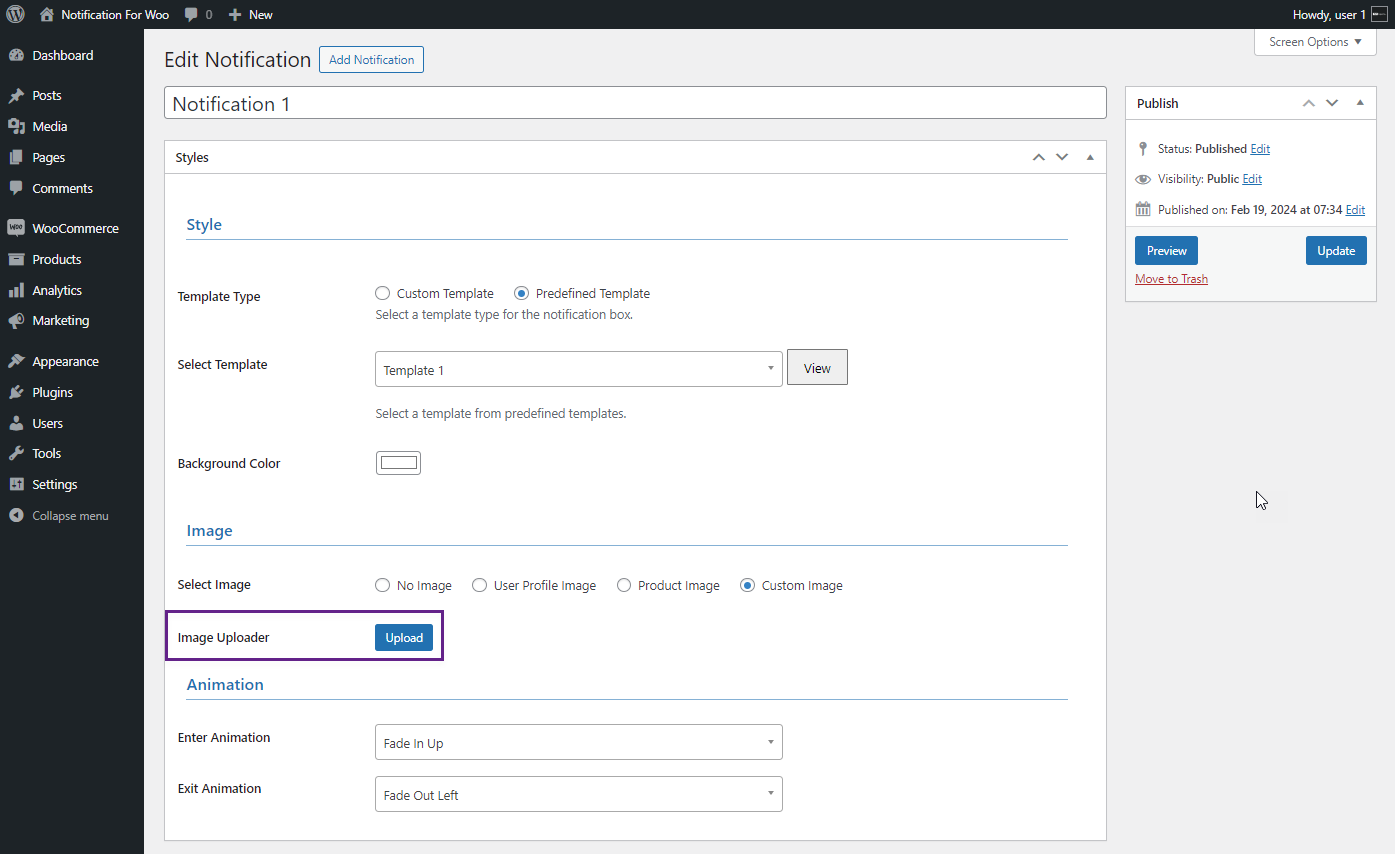Choose the No Image option
The image size is (1395, 854).
point(382,586)
